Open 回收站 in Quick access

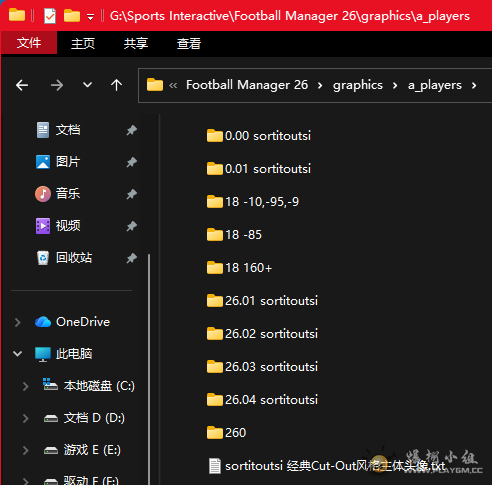pos(74,258)
